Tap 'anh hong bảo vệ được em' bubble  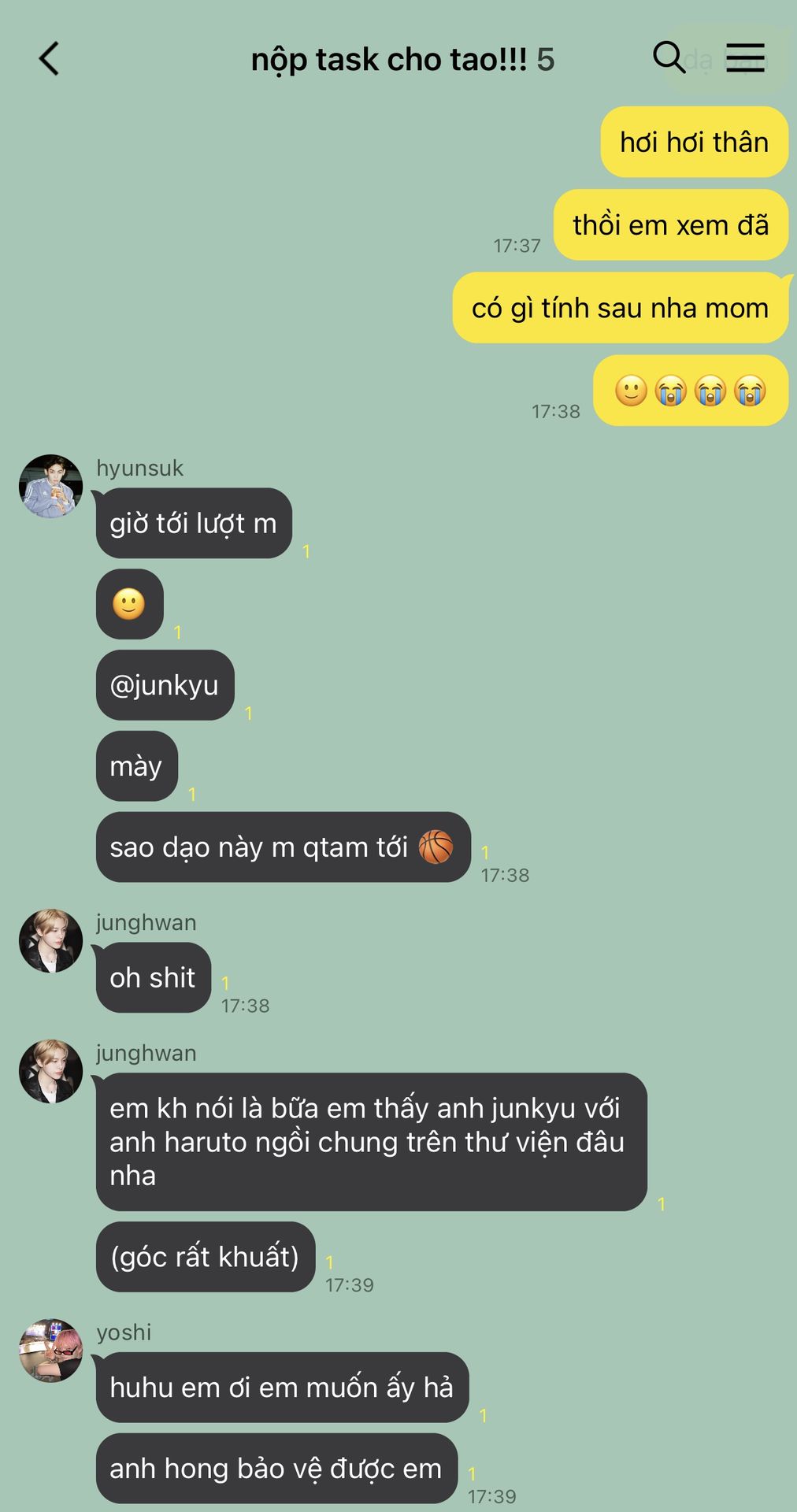(276, 1469)
